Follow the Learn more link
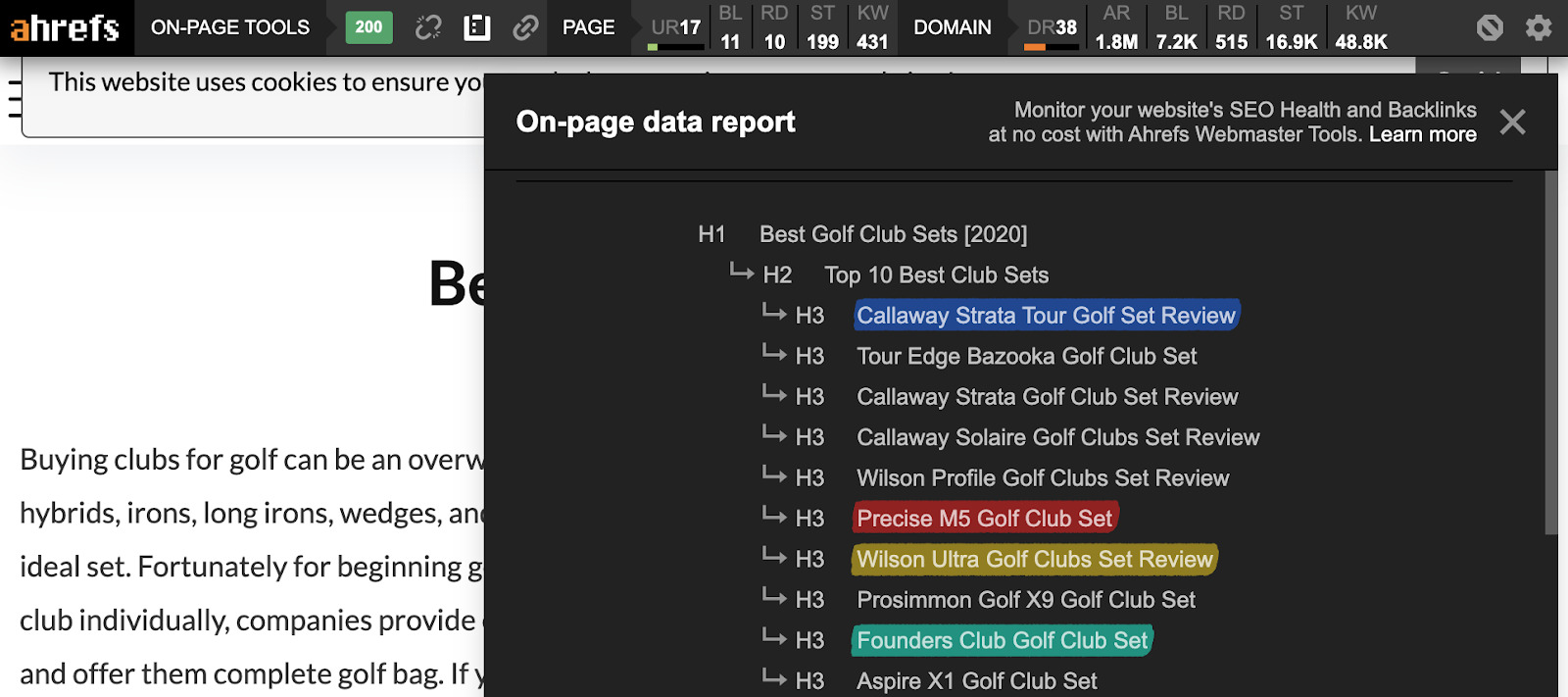 [x=1422, y=134]
